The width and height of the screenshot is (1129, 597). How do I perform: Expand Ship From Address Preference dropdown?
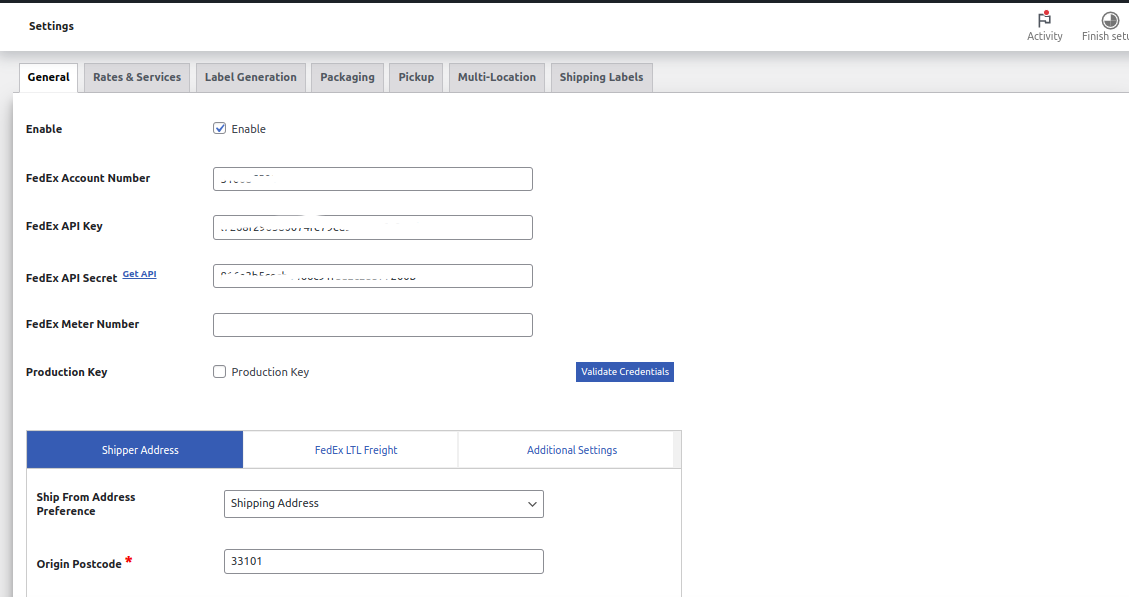point(383,504)
